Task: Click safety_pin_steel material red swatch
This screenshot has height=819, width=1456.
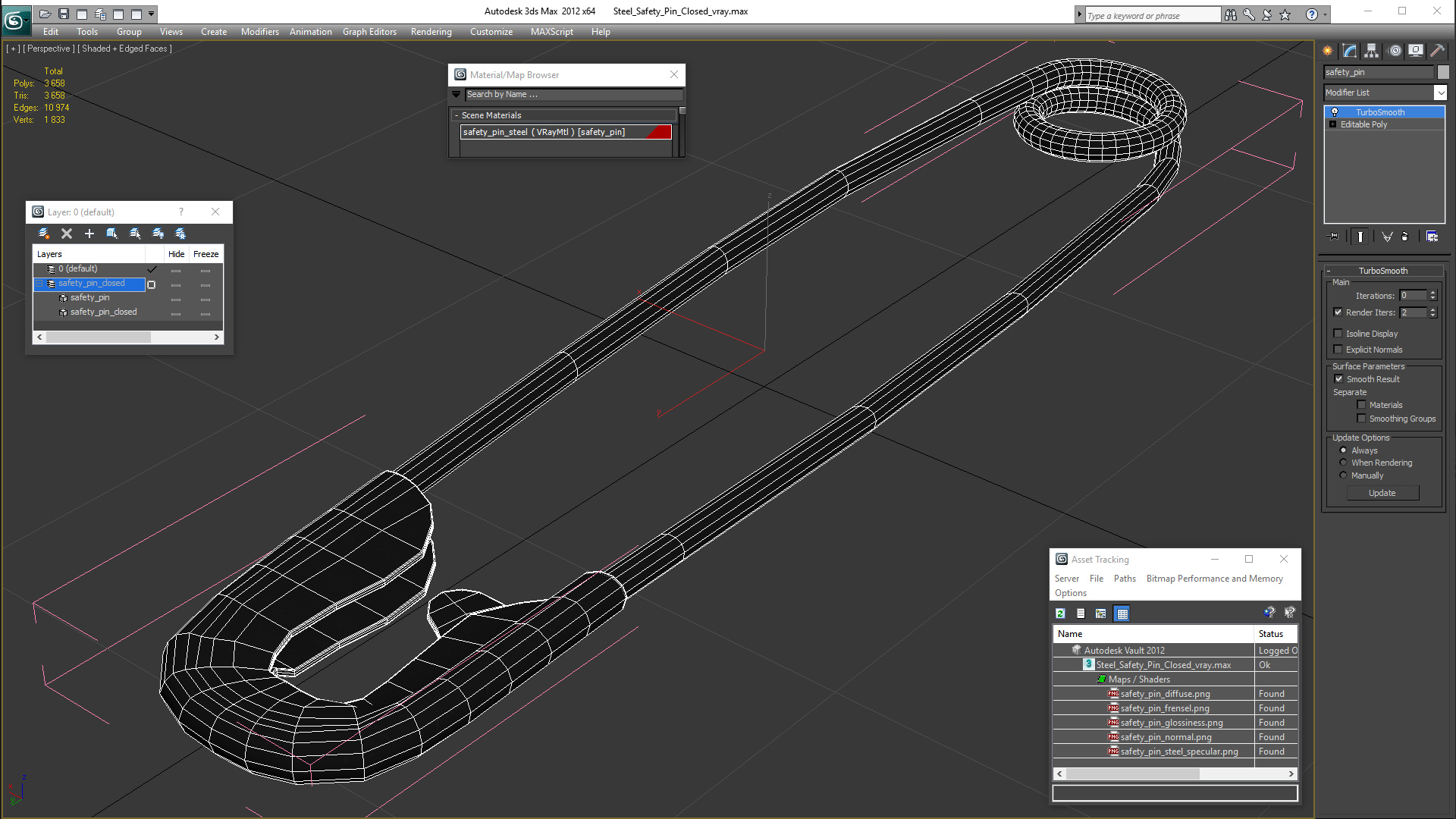Action: coord(660,132)
